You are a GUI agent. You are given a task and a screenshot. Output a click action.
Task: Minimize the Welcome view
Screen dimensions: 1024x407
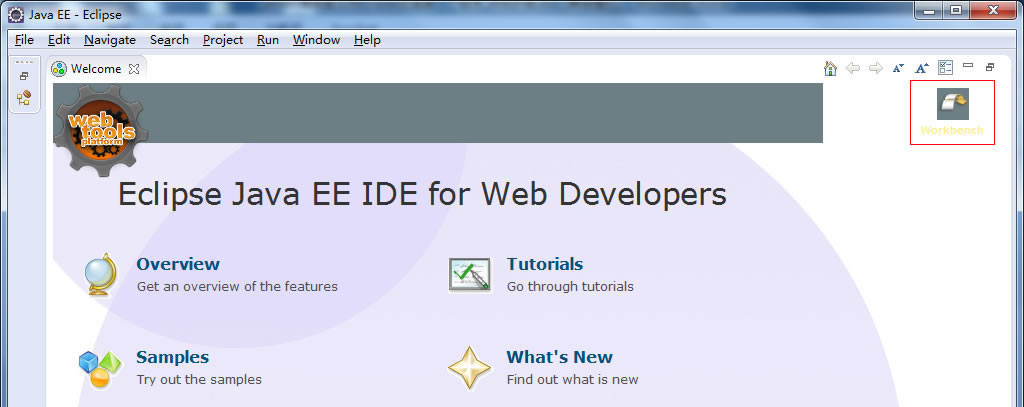968,65
